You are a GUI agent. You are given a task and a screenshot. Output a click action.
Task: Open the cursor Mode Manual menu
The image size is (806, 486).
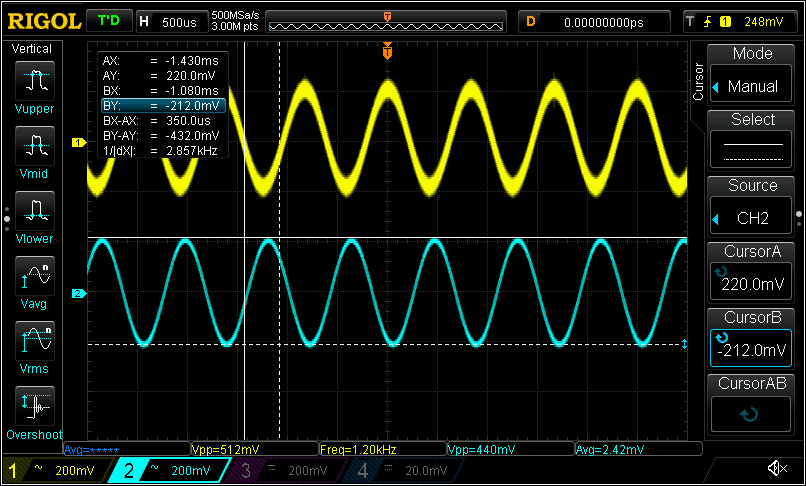[x=752, y=74]
